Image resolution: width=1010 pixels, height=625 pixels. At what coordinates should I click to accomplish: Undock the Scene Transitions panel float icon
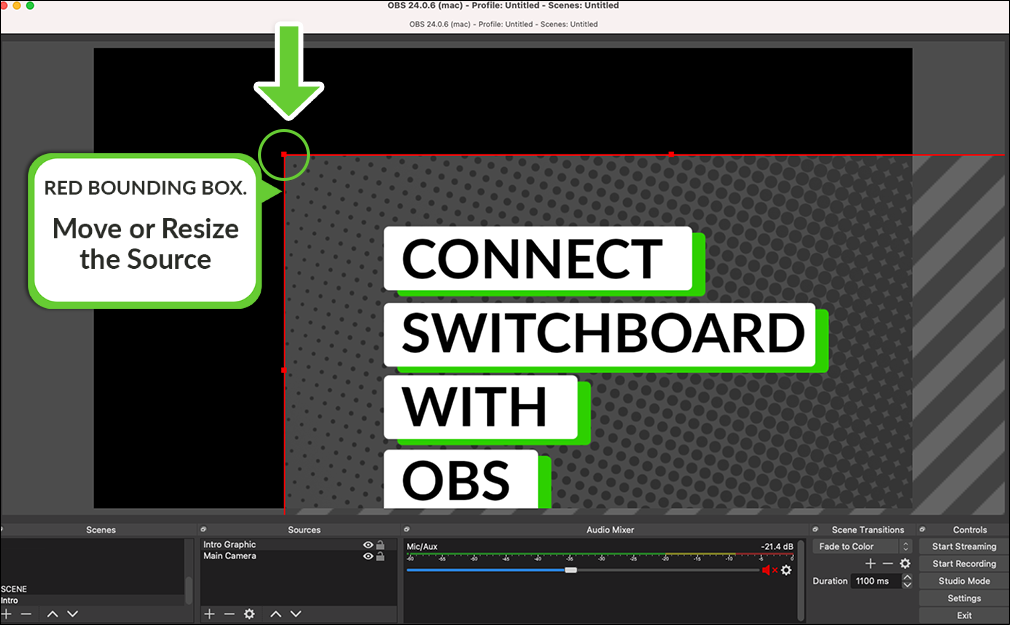[x=815, y=530]
